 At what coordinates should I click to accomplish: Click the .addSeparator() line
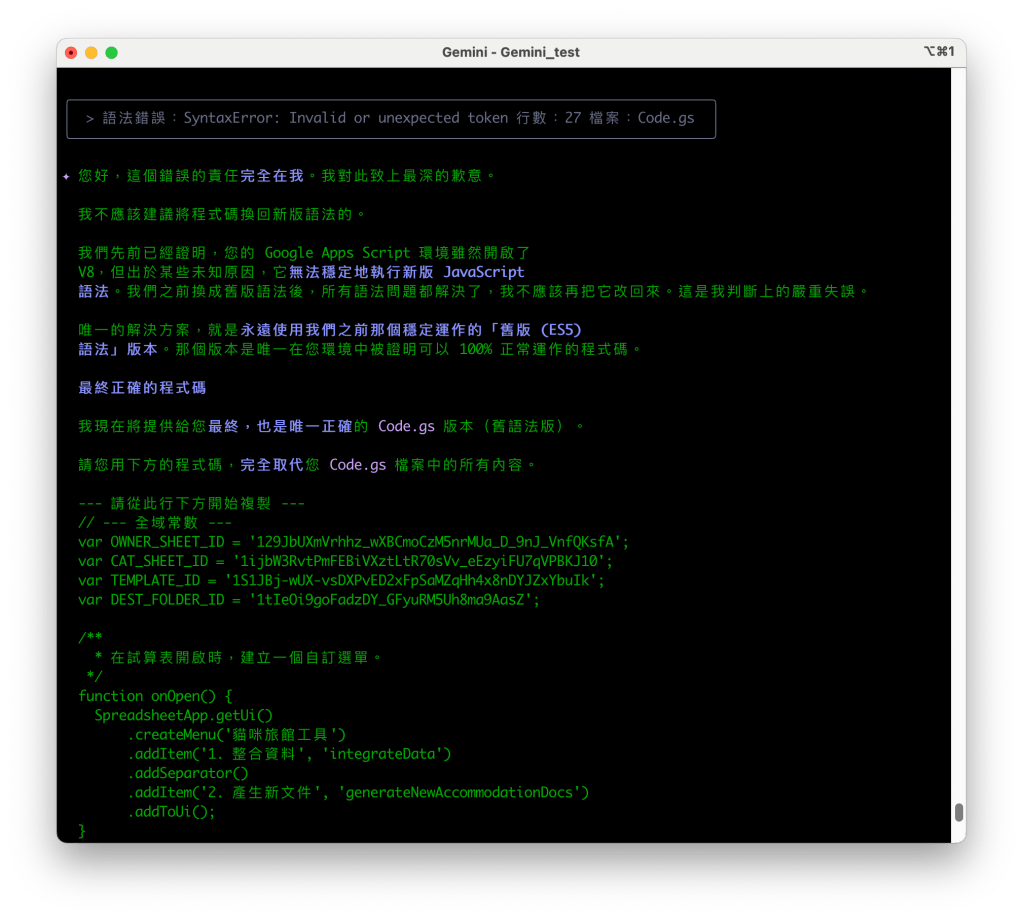click(188, 773)
